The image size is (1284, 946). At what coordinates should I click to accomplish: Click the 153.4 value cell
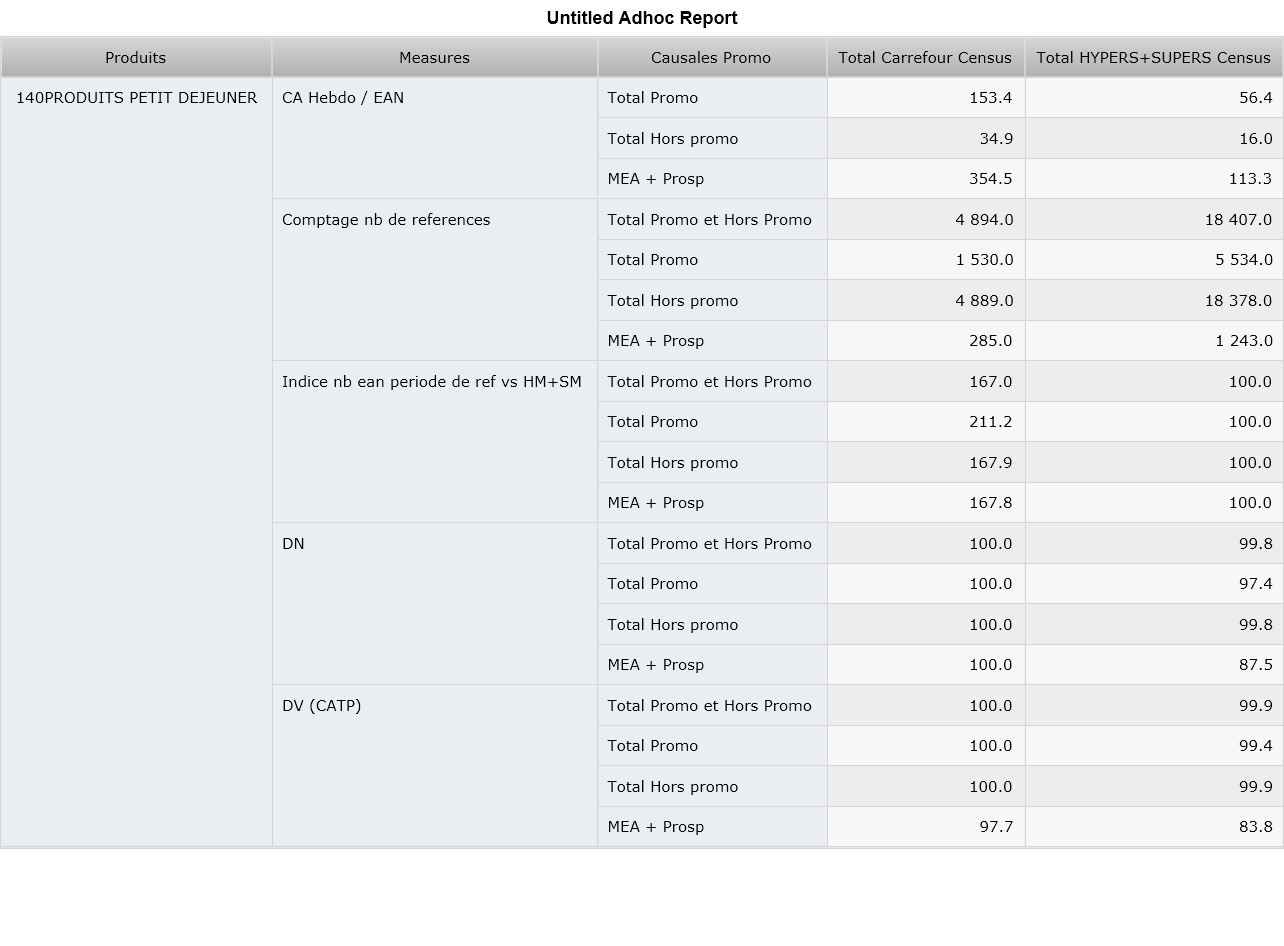pyautogui.click(x=926, y=98)
